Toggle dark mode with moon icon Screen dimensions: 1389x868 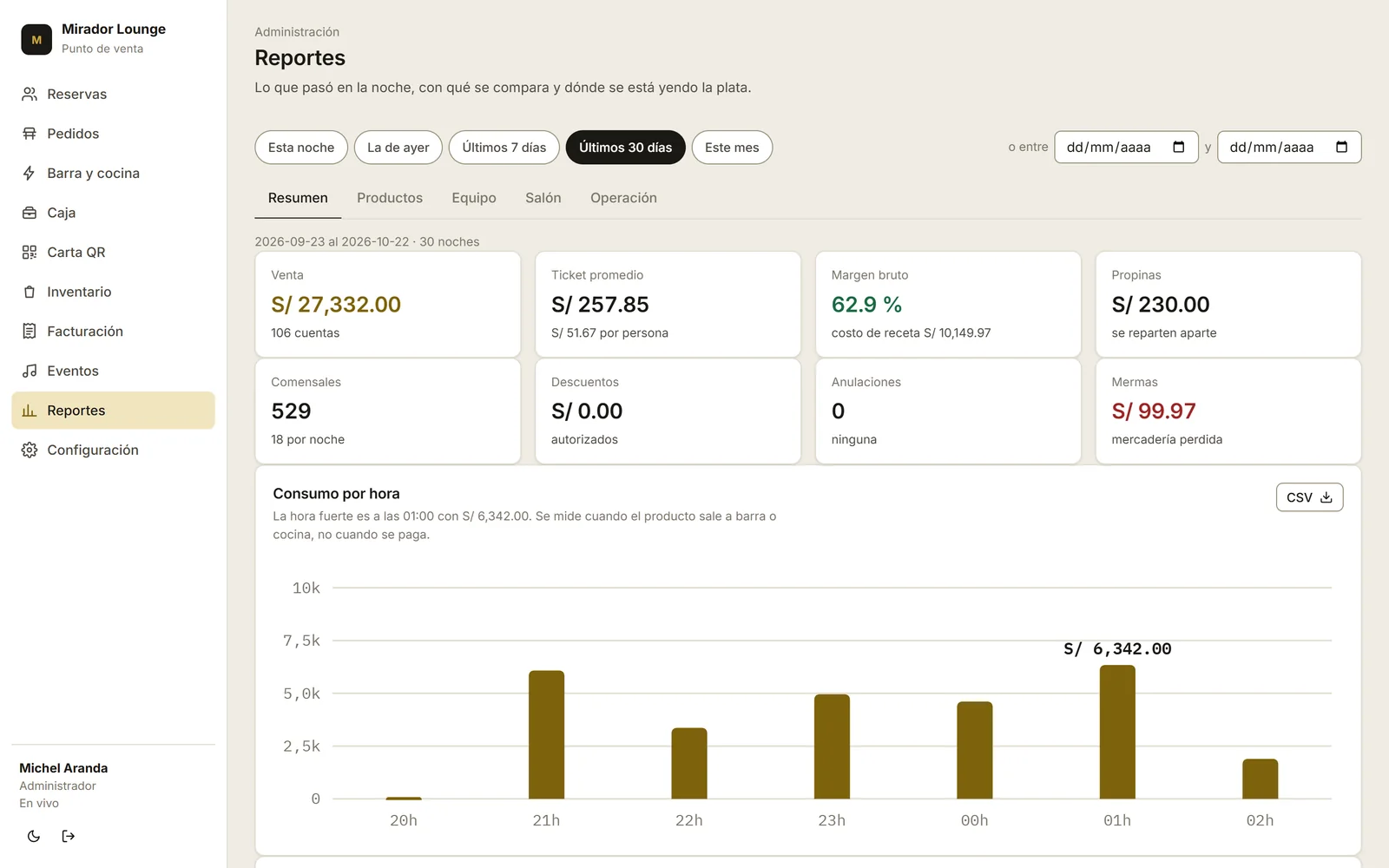[34, 836]
